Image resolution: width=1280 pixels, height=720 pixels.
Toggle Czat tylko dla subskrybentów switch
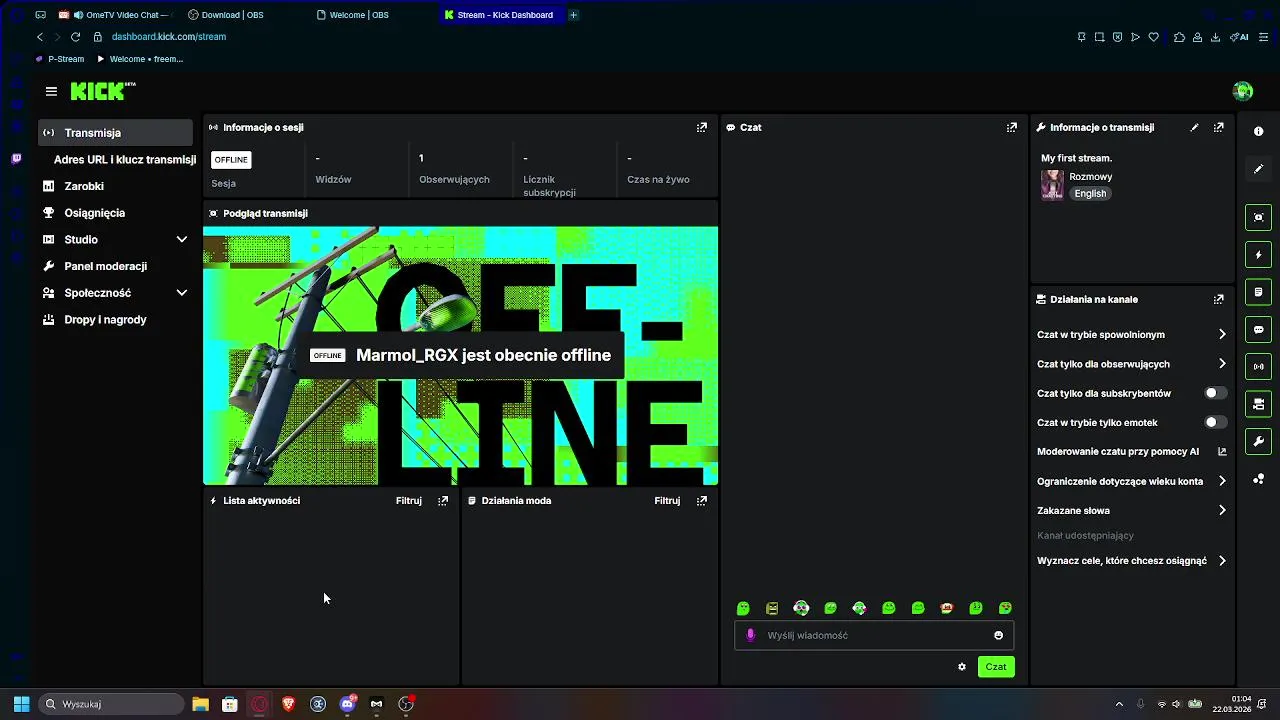[x=1216, y=393]
